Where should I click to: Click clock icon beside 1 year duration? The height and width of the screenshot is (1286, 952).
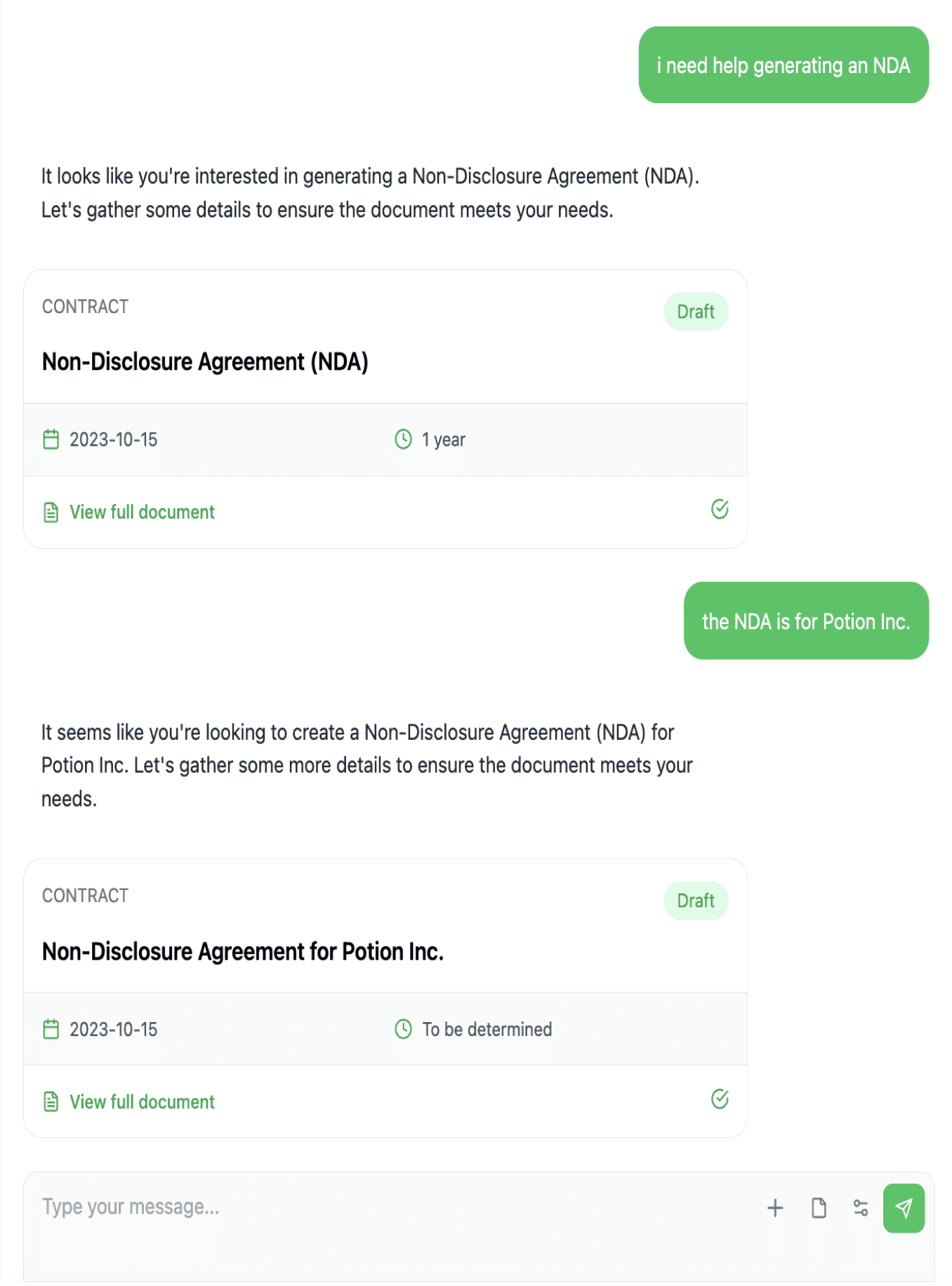point(403,439)
